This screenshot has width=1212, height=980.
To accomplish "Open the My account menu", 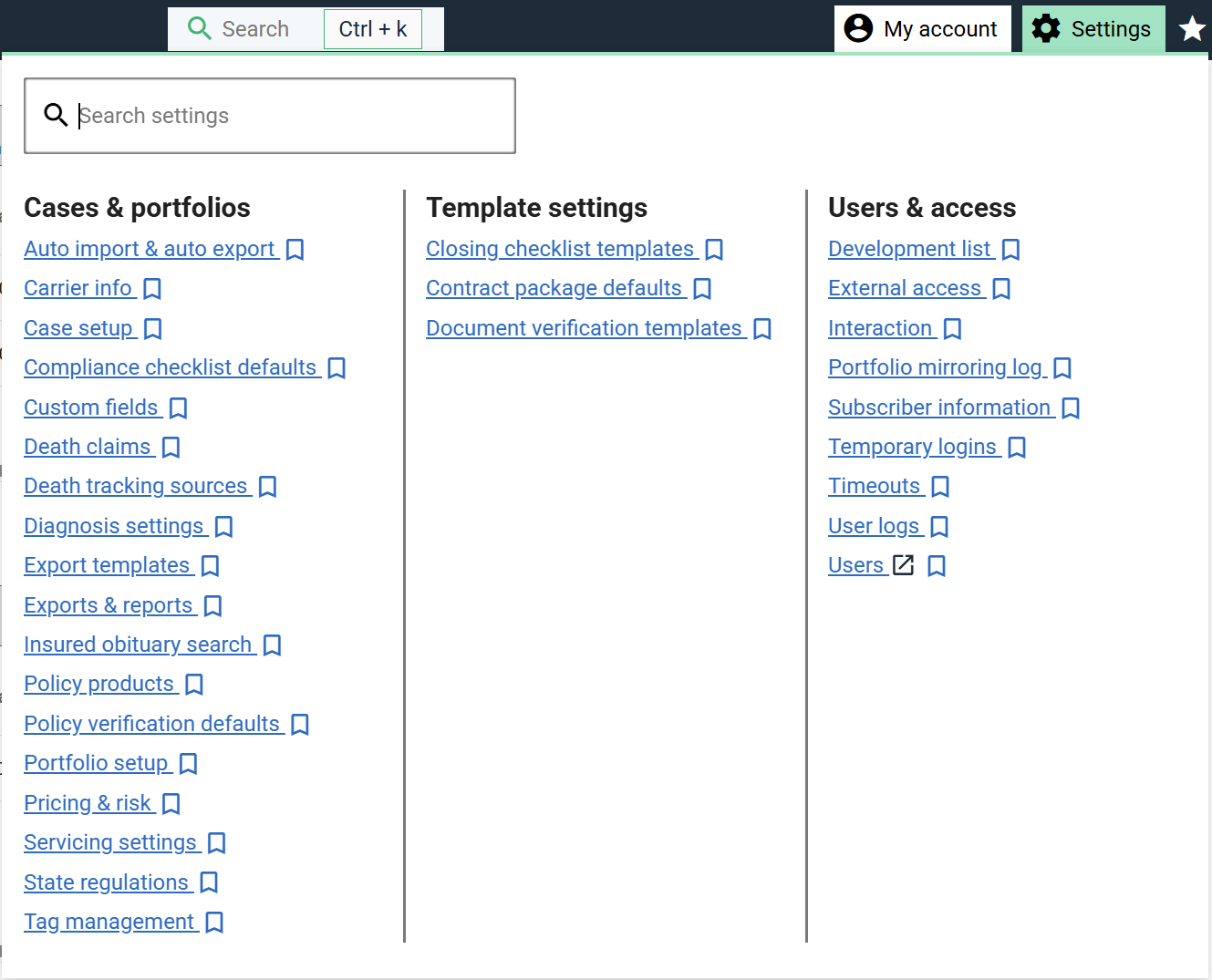I will click(922, 29).
